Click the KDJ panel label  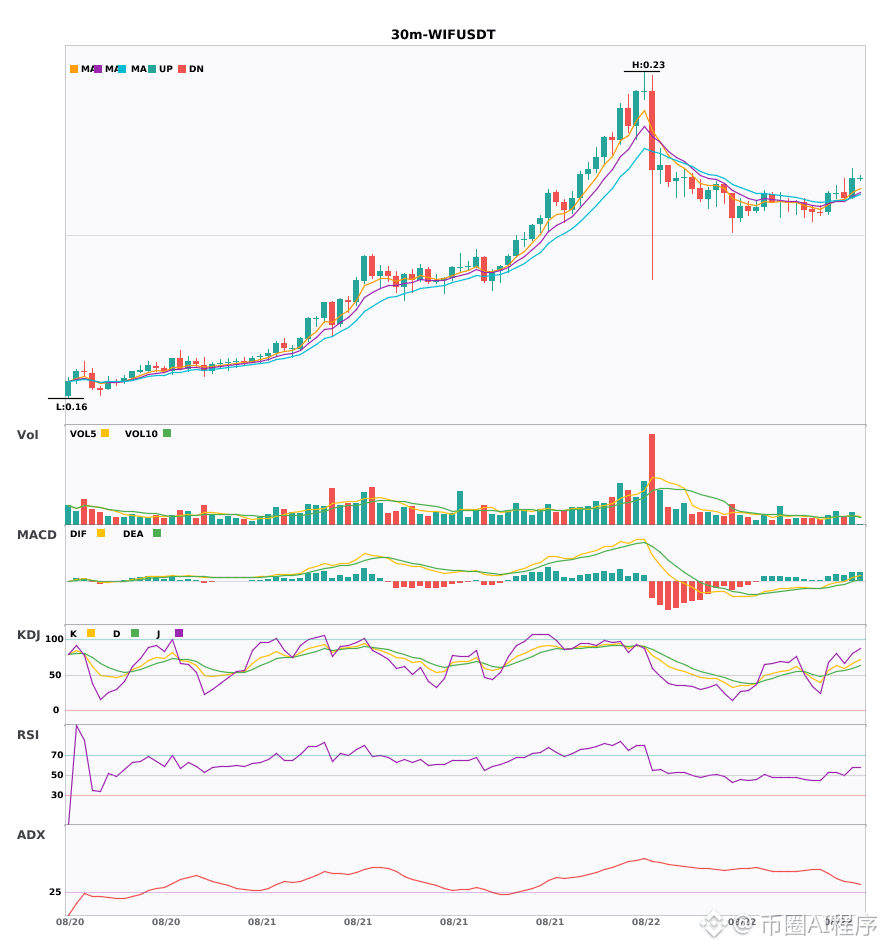pos(28,635)
